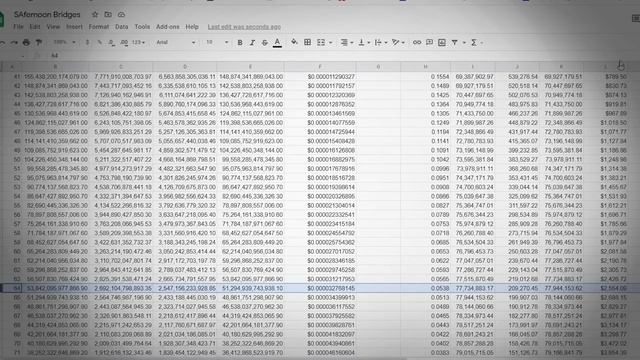The width and height of the screenshot is (640, 360).
Task: Open the Insert menu
Action: click(x=74, y=27)
